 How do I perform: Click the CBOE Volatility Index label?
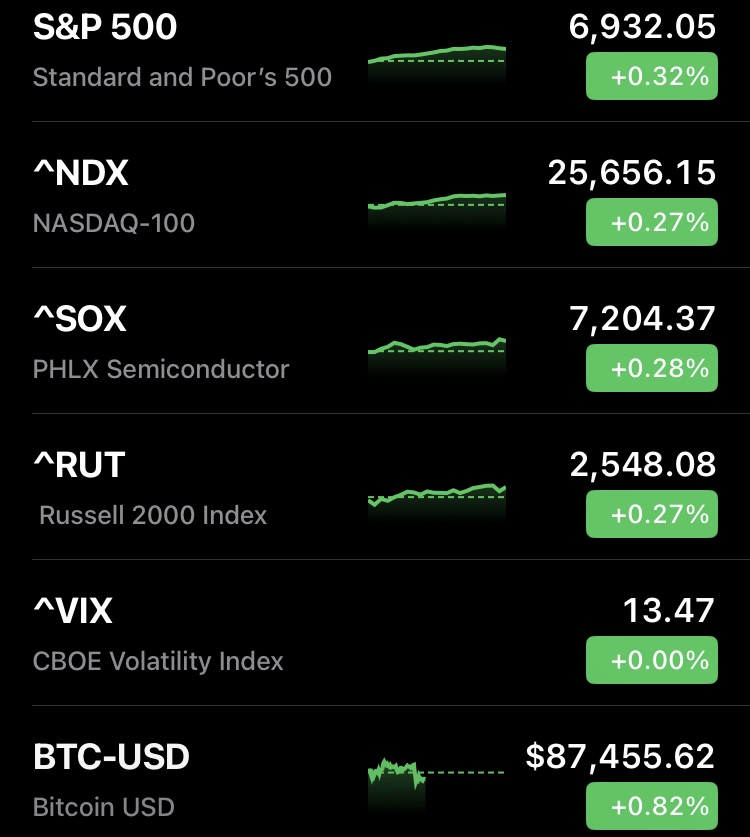point(158,662)
